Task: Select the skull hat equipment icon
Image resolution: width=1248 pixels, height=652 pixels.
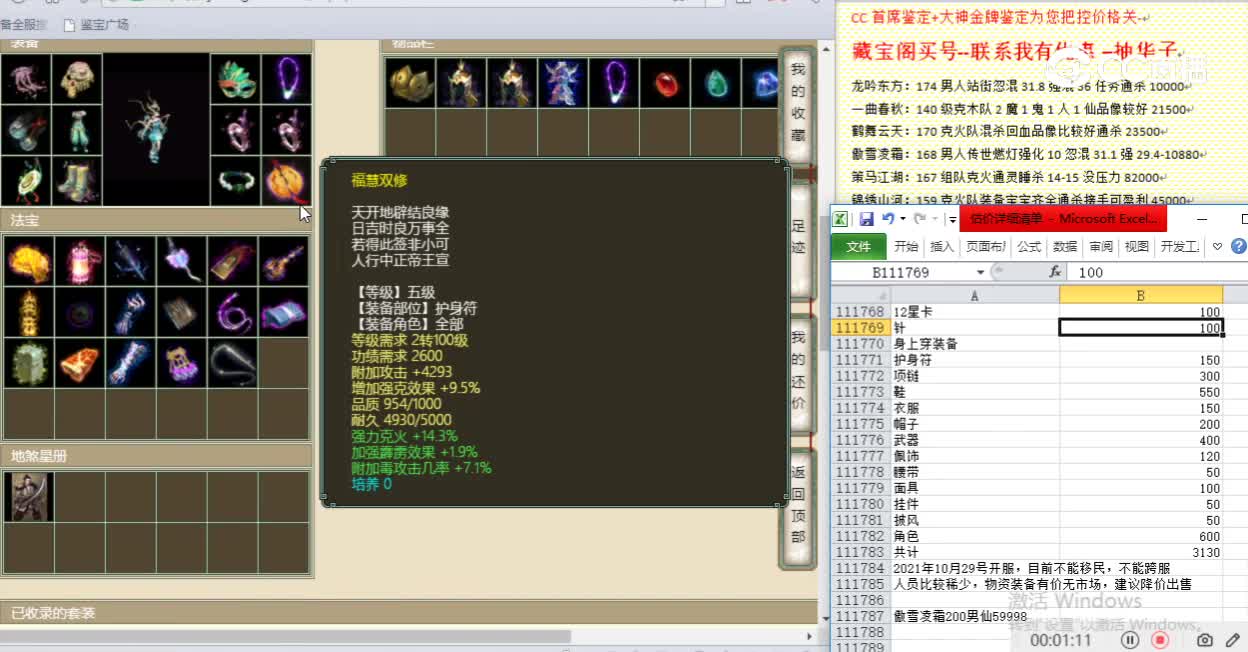Action: 78,78
